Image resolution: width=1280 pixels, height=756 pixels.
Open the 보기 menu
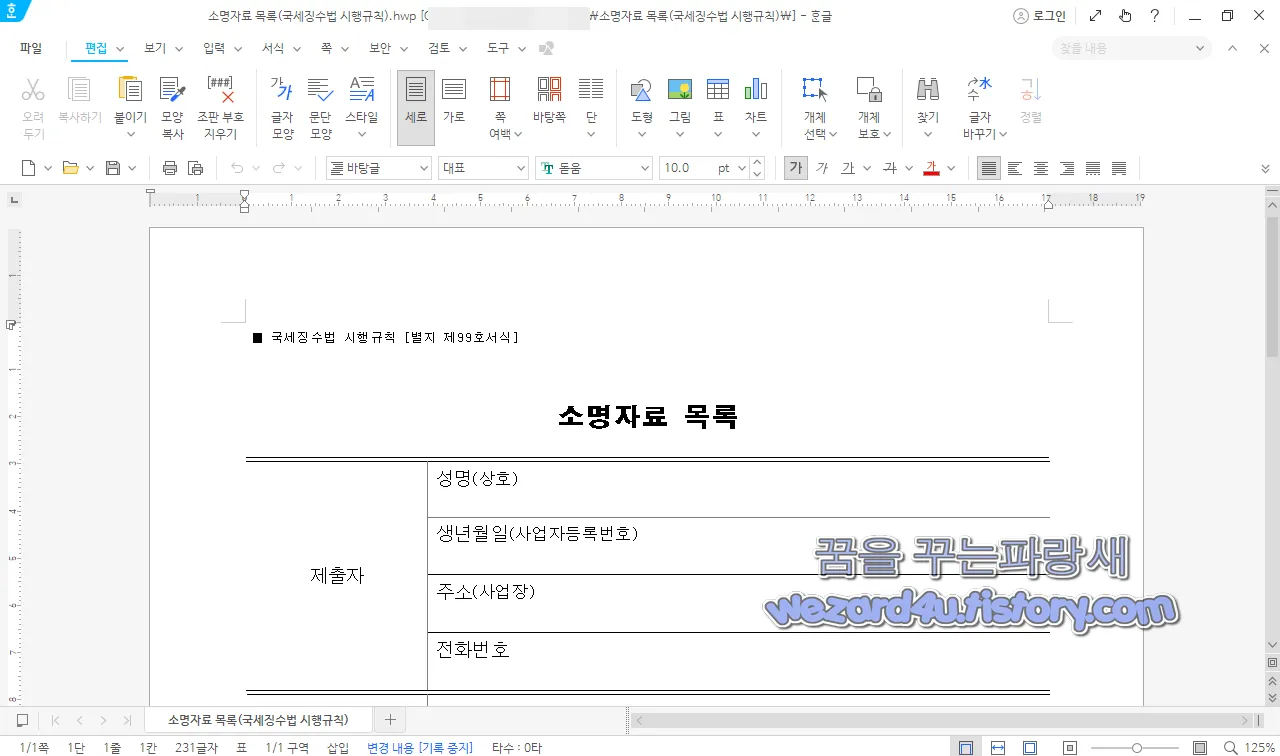click(x=155, y=48)
